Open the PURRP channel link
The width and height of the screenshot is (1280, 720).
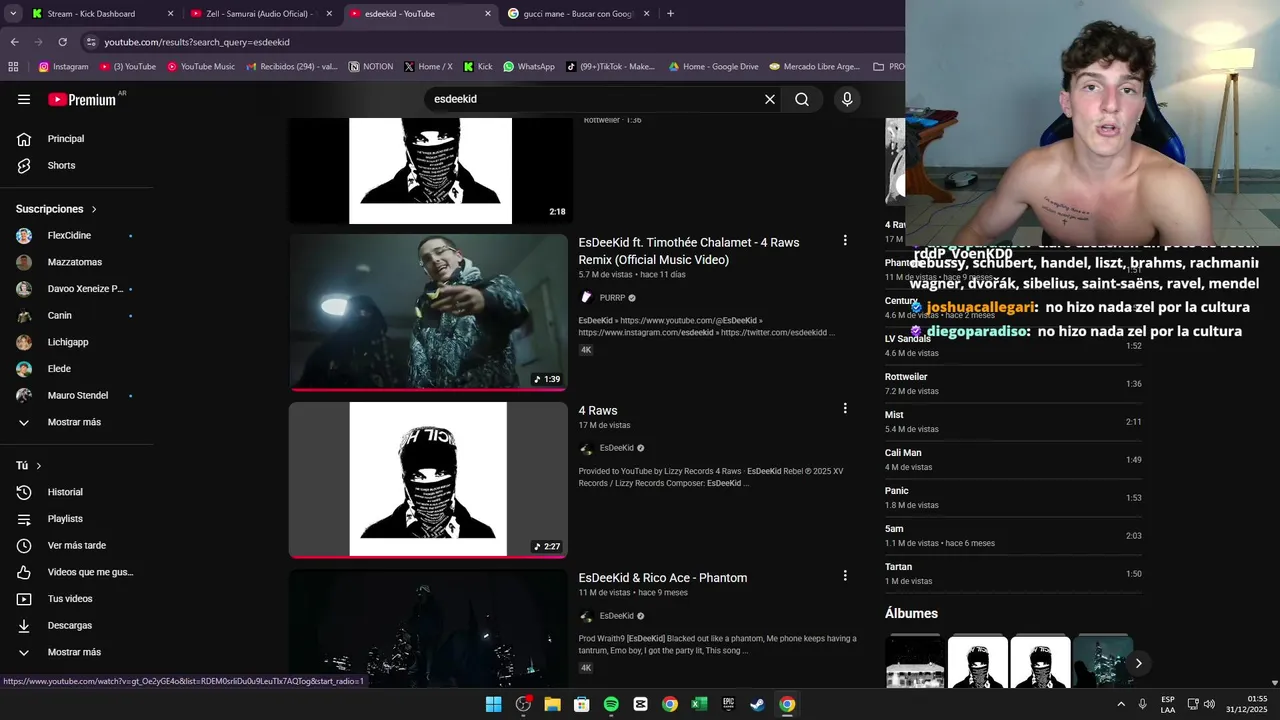coord(612,298)
